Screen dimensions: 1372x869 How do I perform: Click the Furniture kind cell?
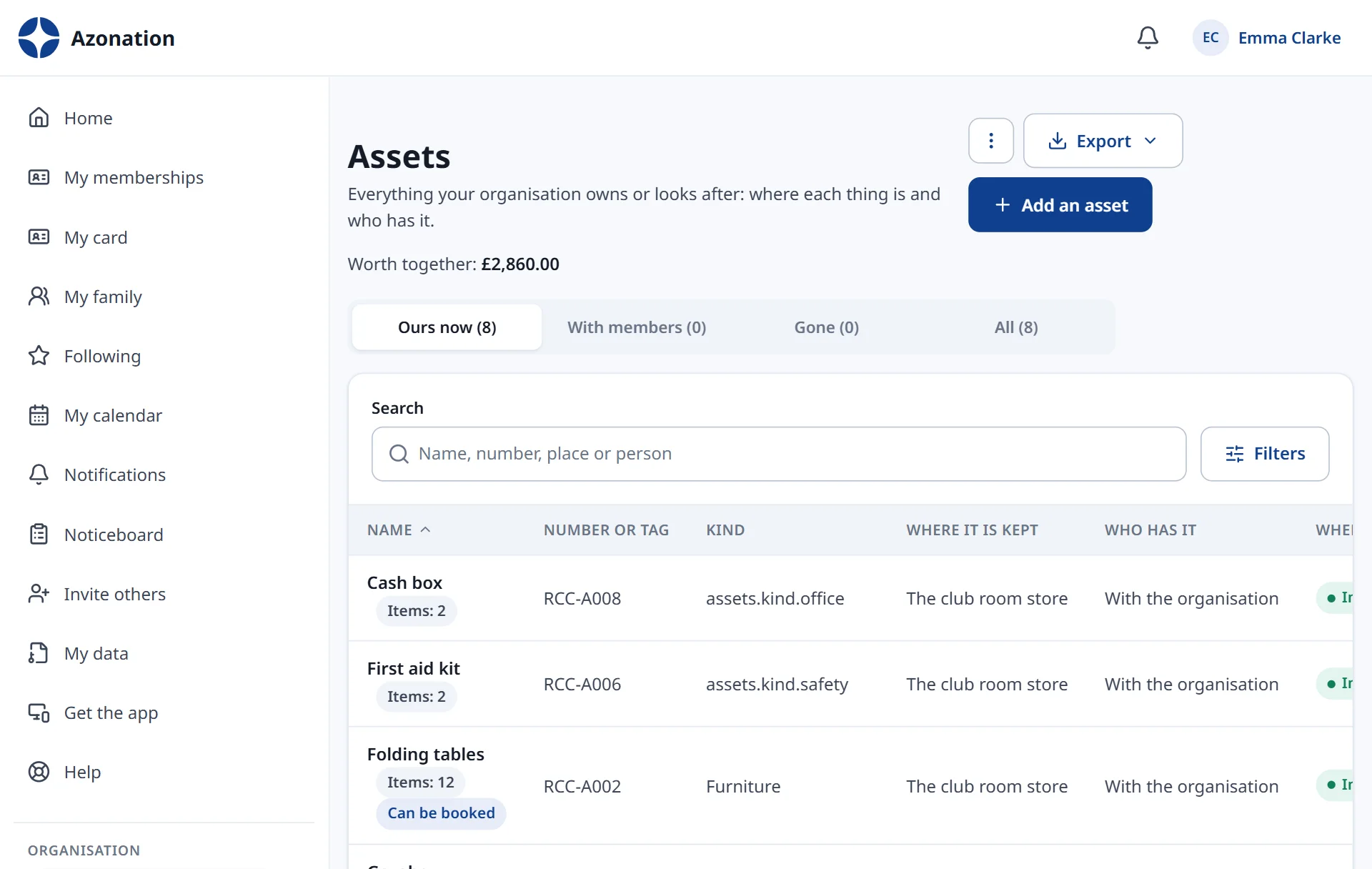(x=743, y=787)
